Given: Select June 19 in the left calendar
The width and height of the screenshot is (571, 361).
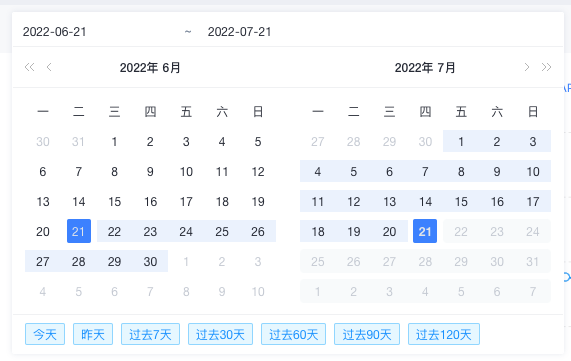Looking at the screenshot, I should coord(258,201).
